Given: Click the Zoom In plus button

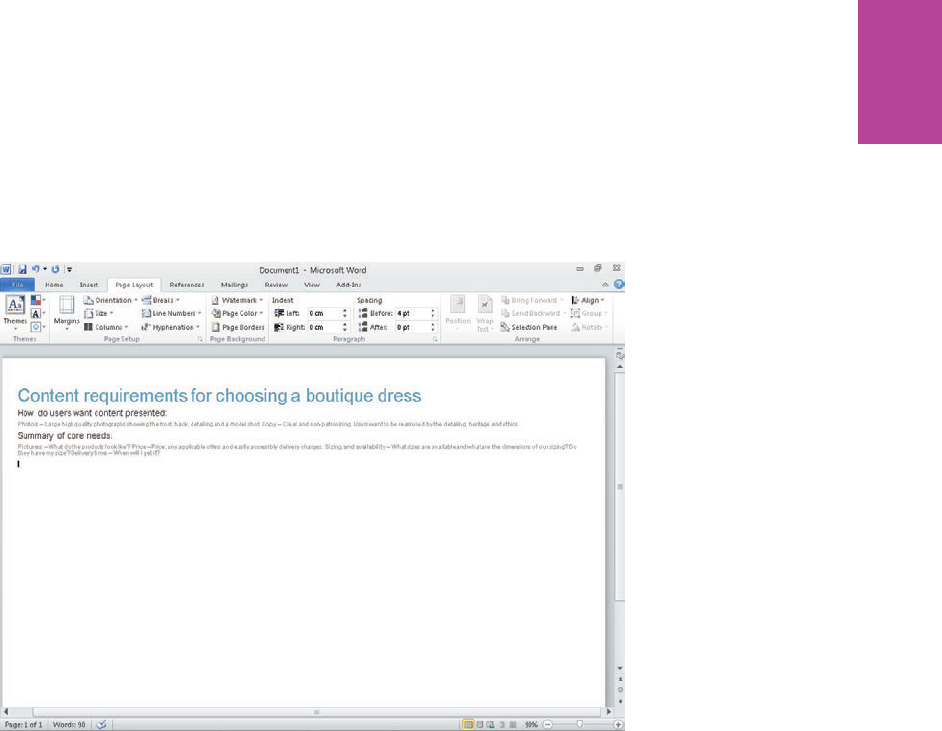Looking at the screenshot, I should pyautogui.click(x=618, y=725).
